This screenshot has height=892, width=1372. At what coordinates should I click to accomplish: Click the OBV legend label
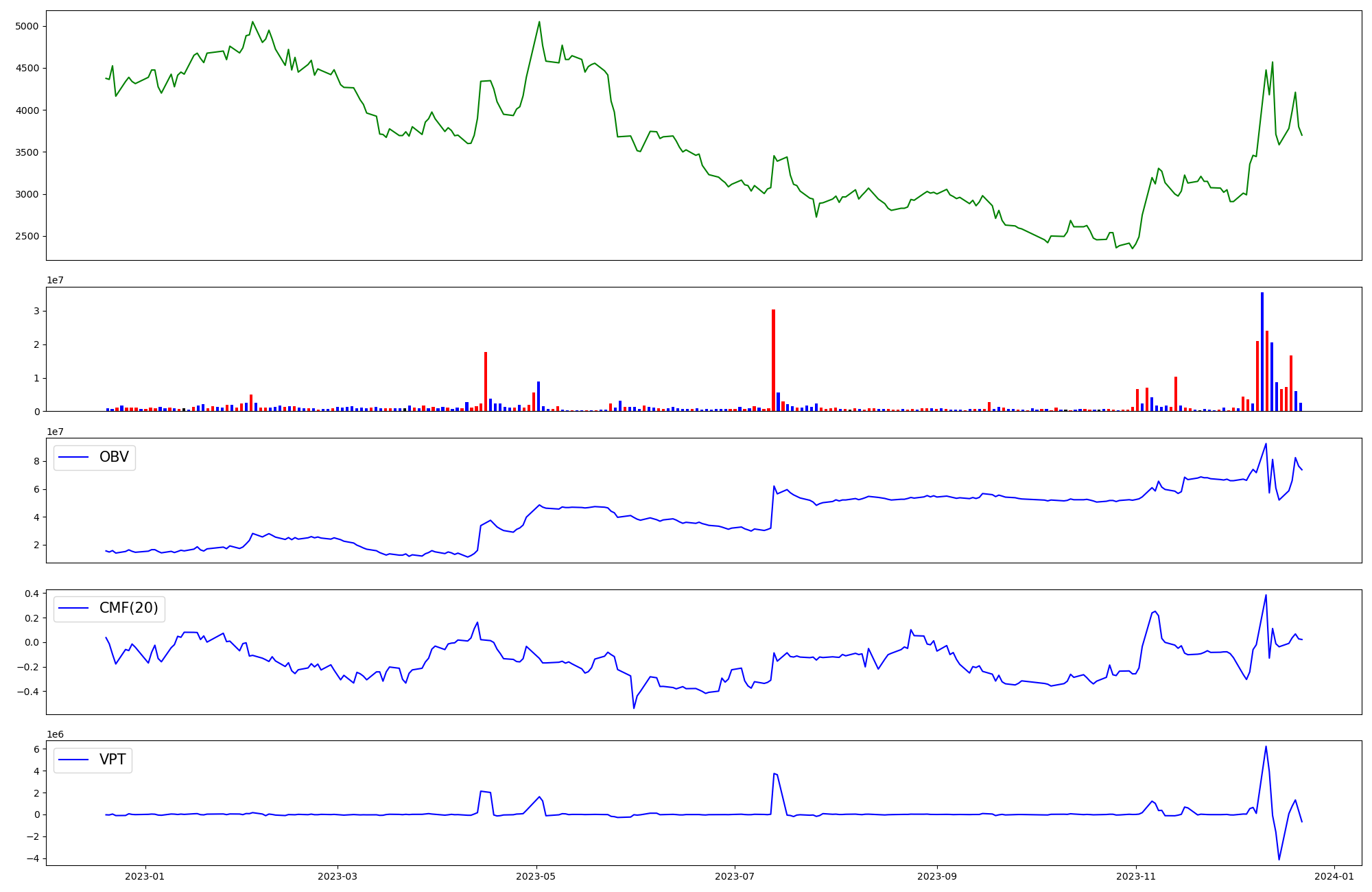[x=114, y=457]
